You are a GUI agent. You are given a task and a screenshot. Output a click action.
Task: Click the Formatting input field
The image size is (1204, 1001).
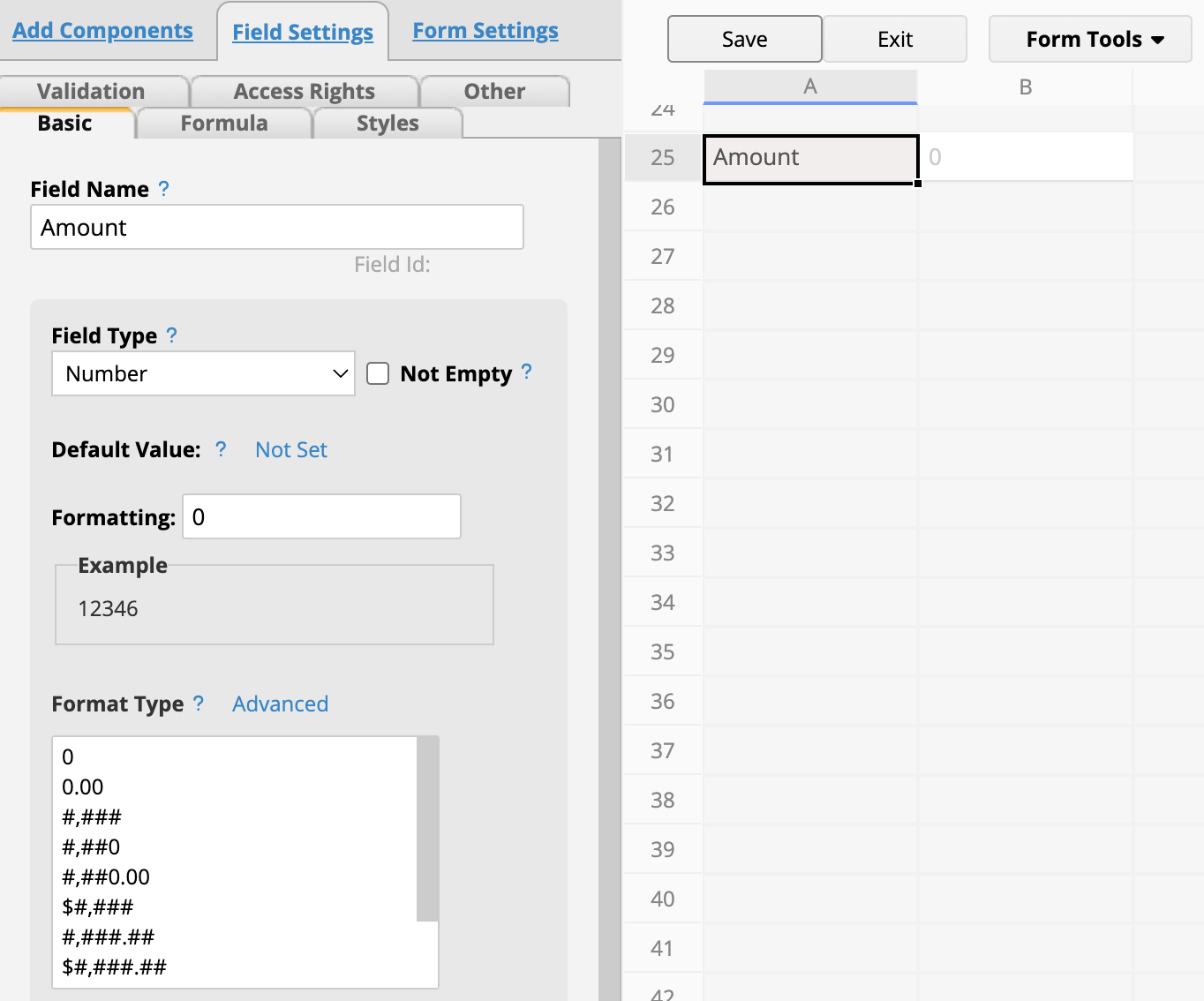tap(321, 516)
